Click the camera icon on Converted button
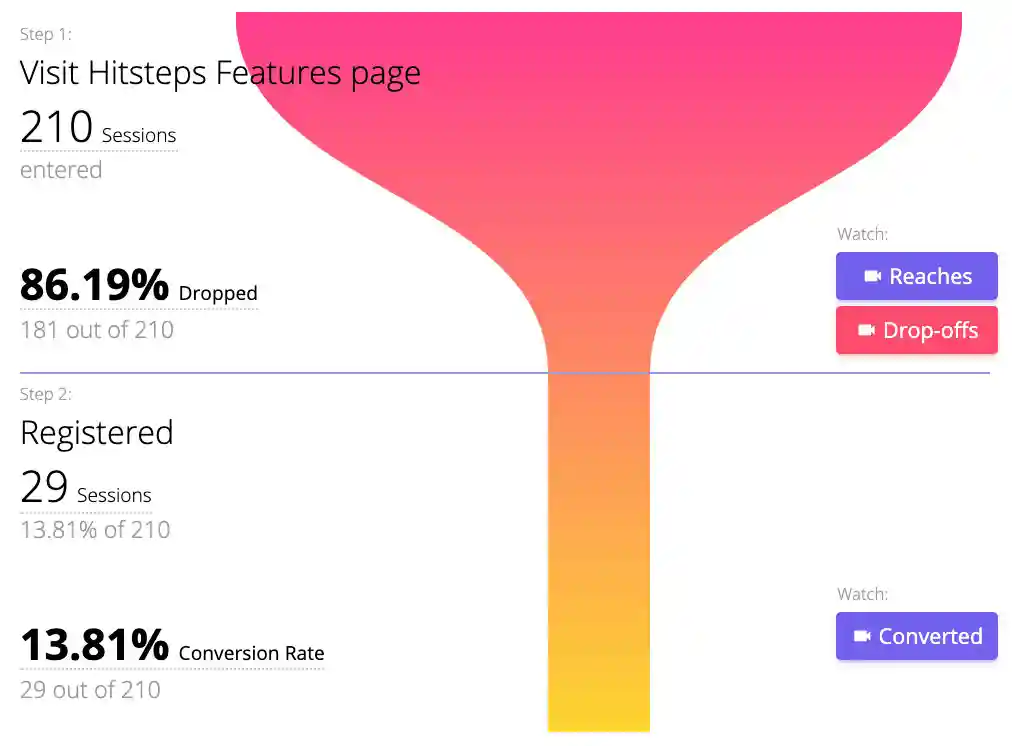 862,637
